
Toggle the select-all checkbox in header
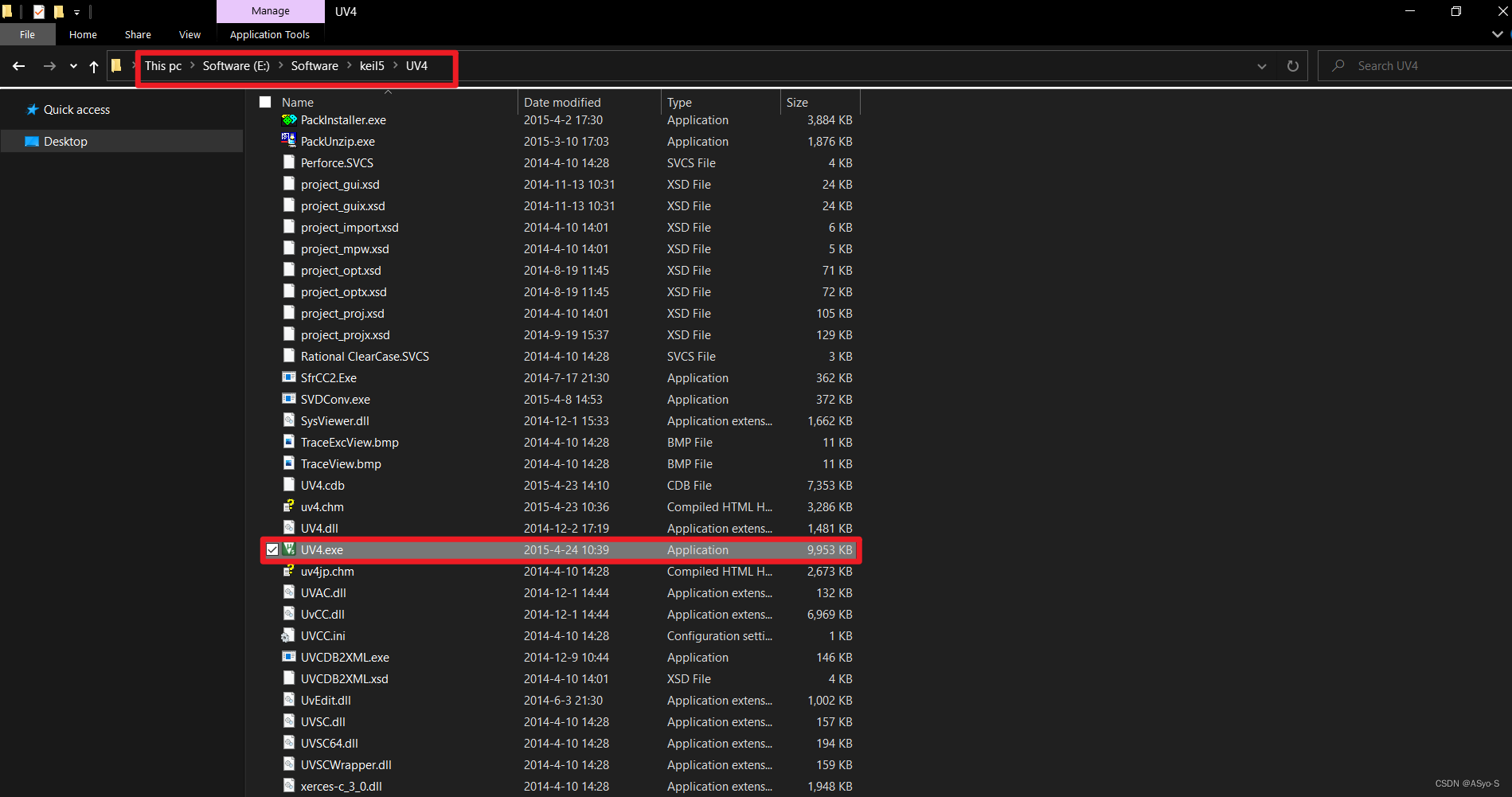[265, 102]
